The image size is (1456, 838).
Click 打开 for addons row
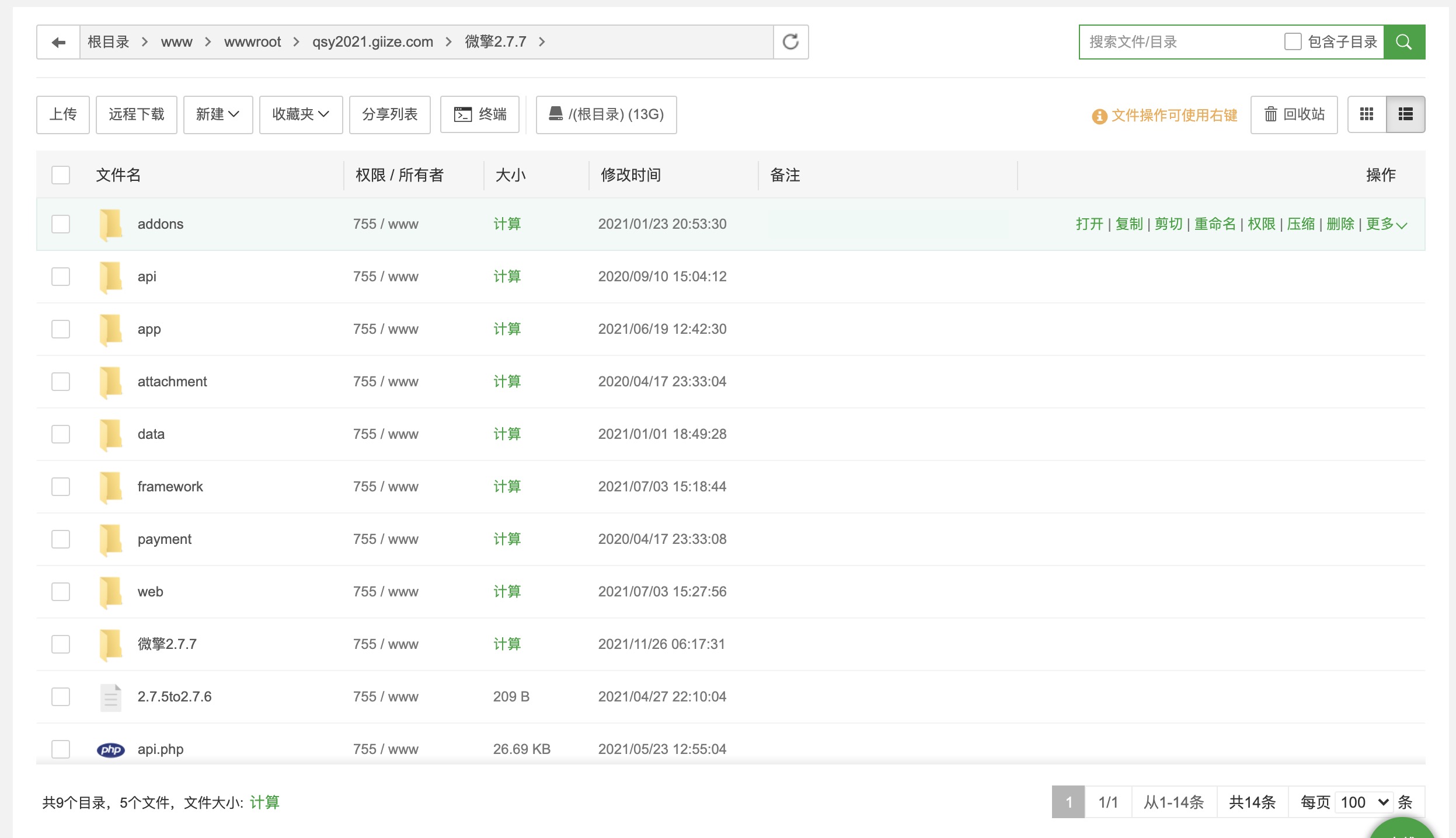coord(1089,224)
